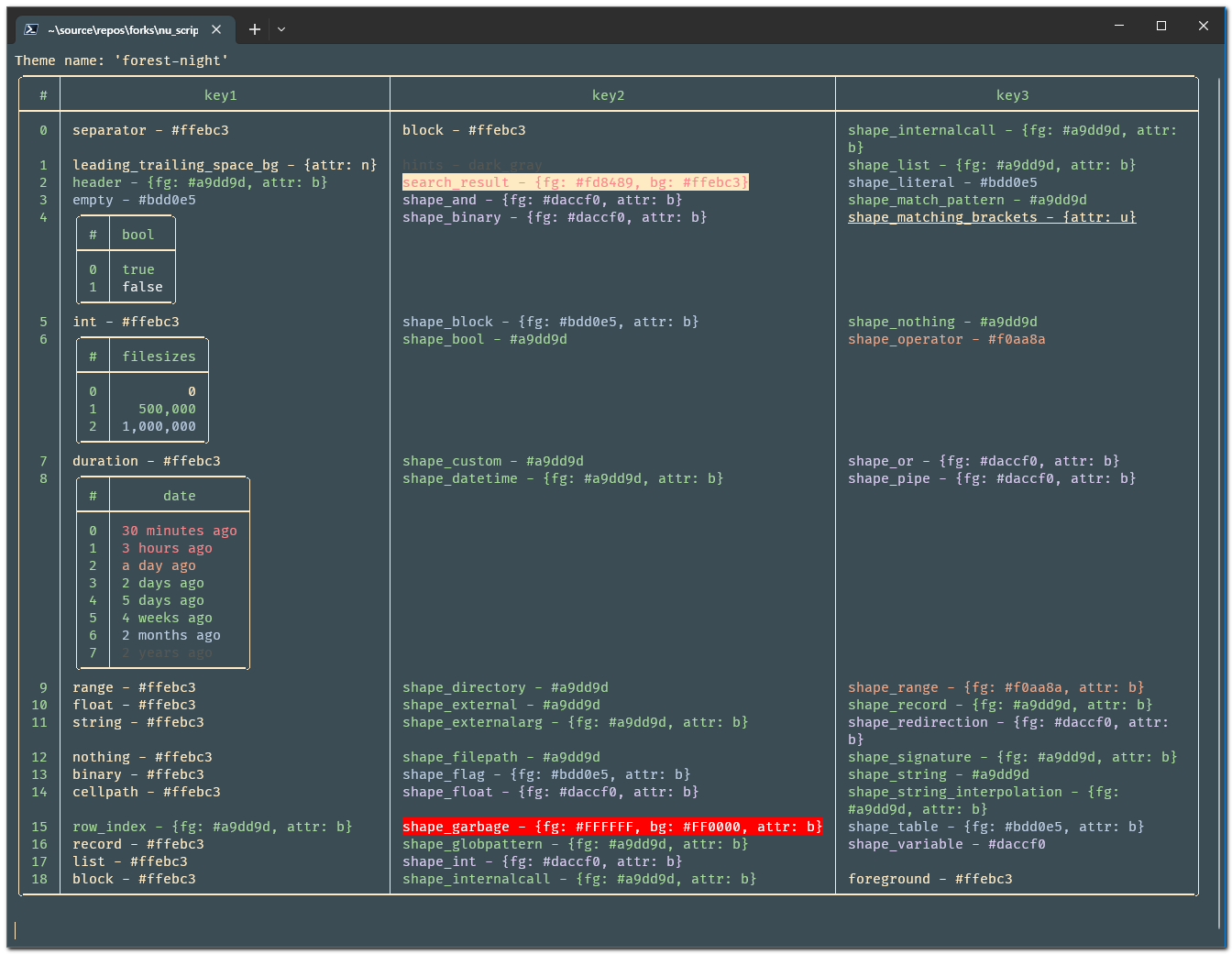Click 'shape_match_pattern - #a9dd9d' entry
This screenshot has width=1232, height=954.
click(x=967, y=200)
